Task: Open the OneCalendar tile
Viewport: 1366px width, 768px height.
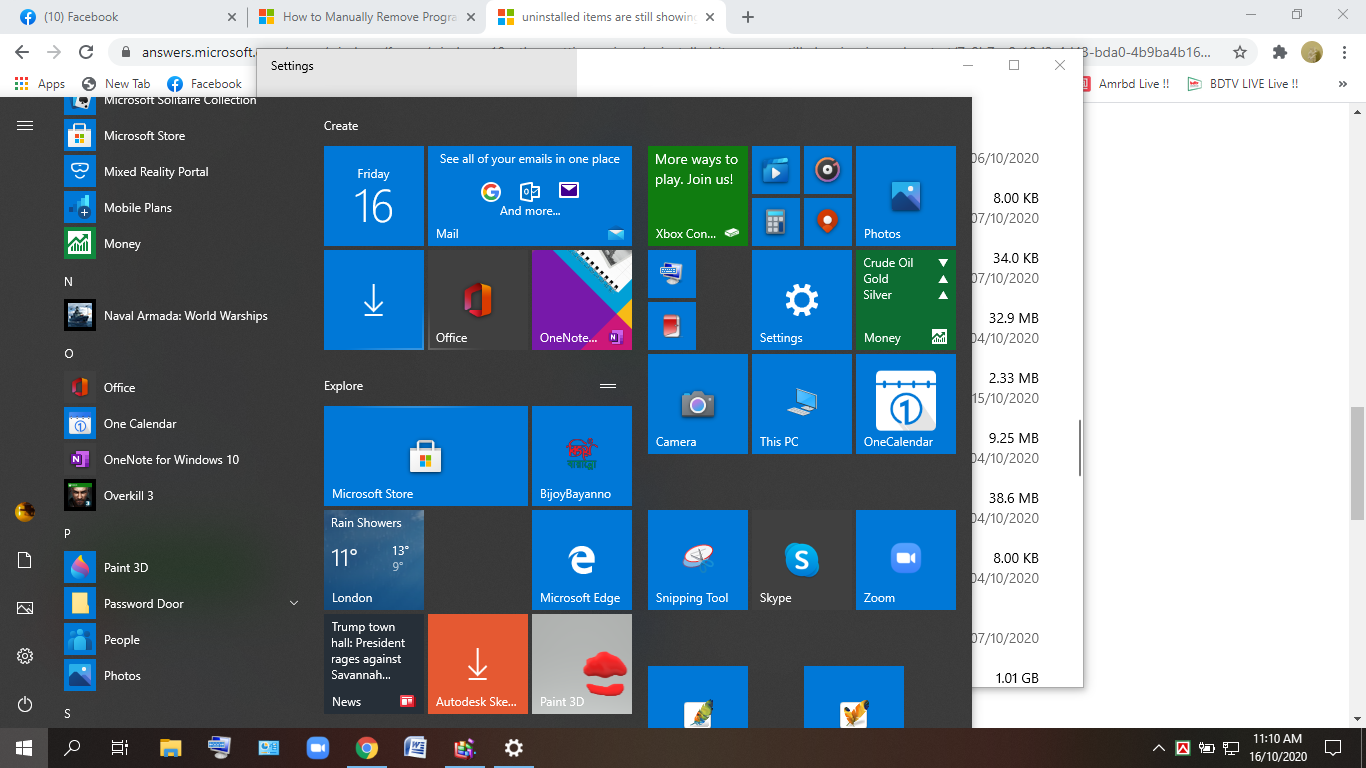Action: [905, 404]
